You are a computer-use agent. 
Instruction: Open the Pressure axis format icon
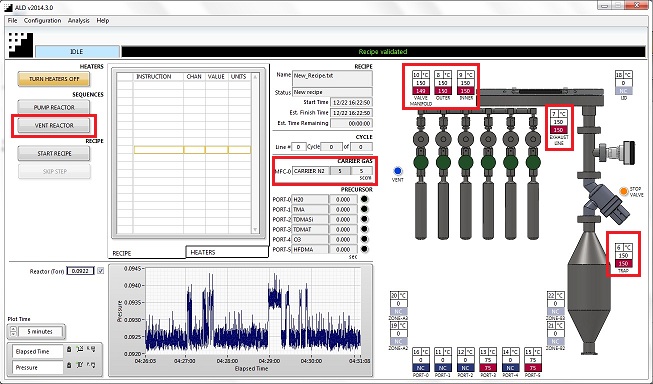(x=91, y=365)
